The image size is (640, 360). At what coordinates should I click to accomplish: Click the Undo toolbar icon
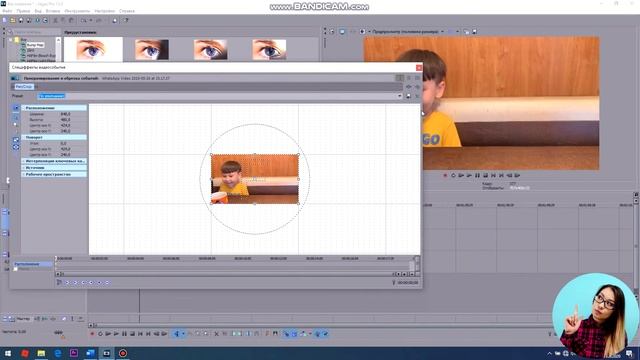84,20
